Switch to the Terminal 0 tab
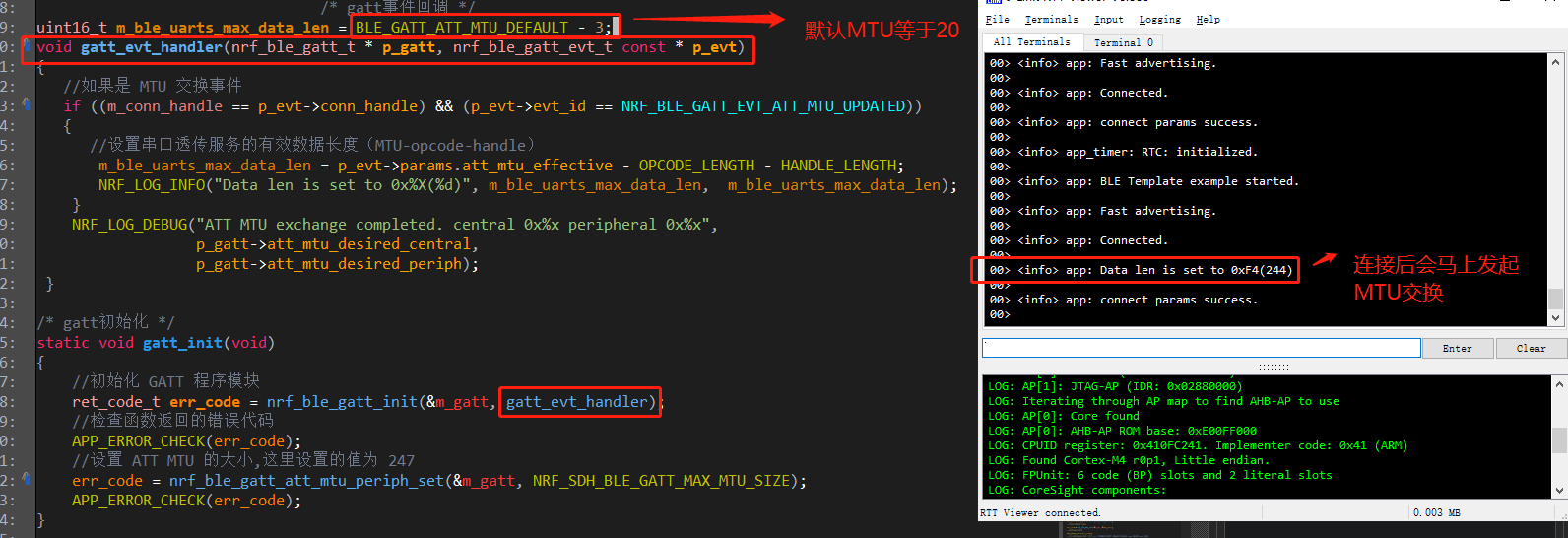 (x=1123, y=42)
